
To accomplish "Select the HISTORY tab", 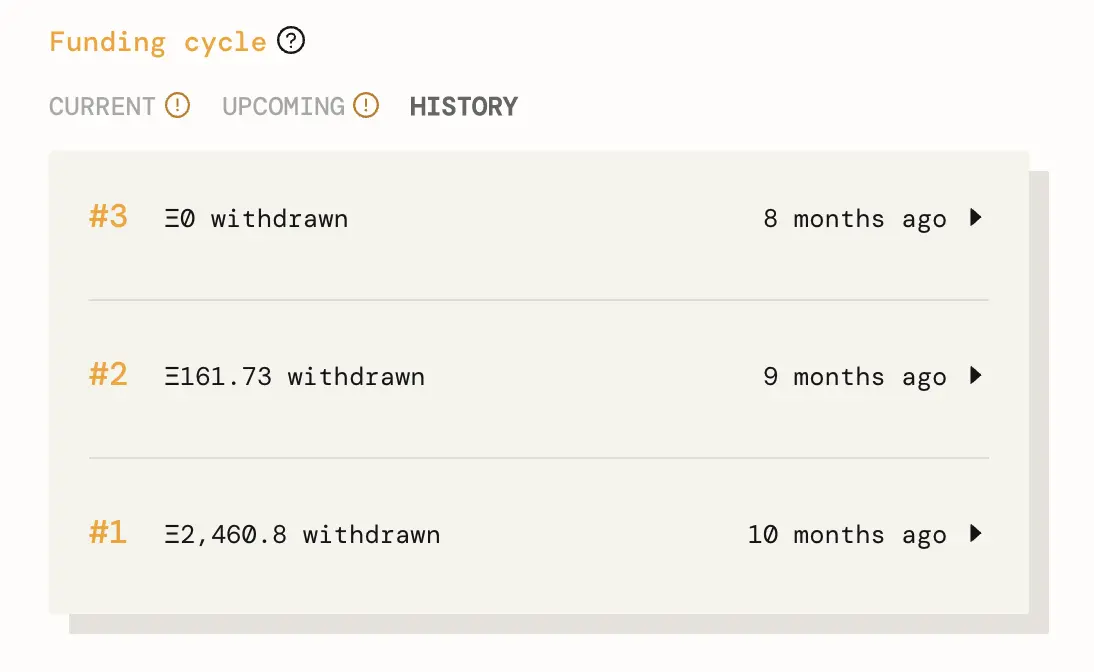I will point(463,105).
